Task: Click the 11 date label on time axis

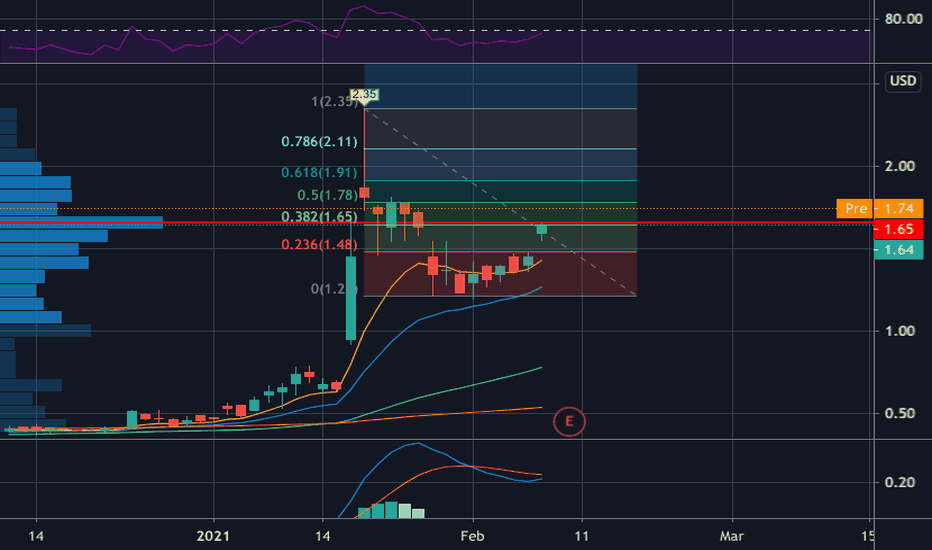Action: (581, 536)
